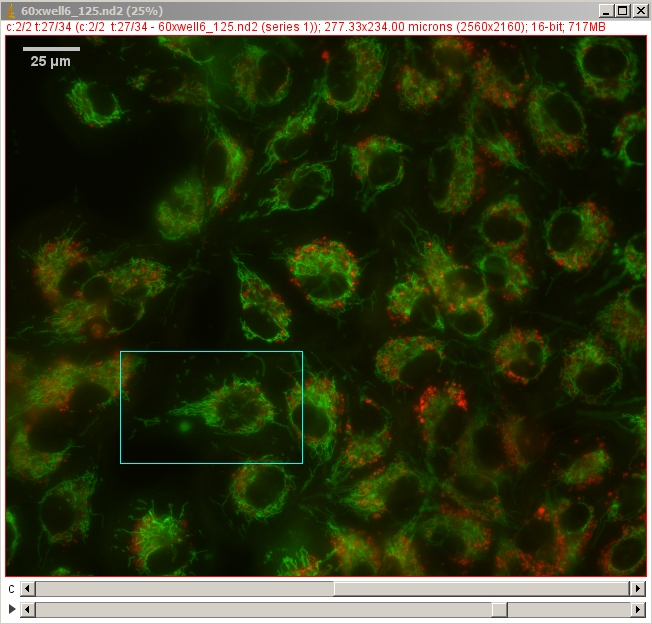Maximize the 60xwell6_125.nd2 image window
Screen dimensions: 652x624
click(x=622, y=10)
